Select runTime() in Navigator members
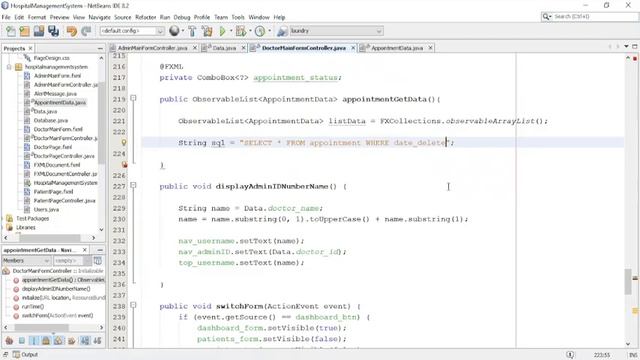The image size is (640, 360). coord(33,307)
